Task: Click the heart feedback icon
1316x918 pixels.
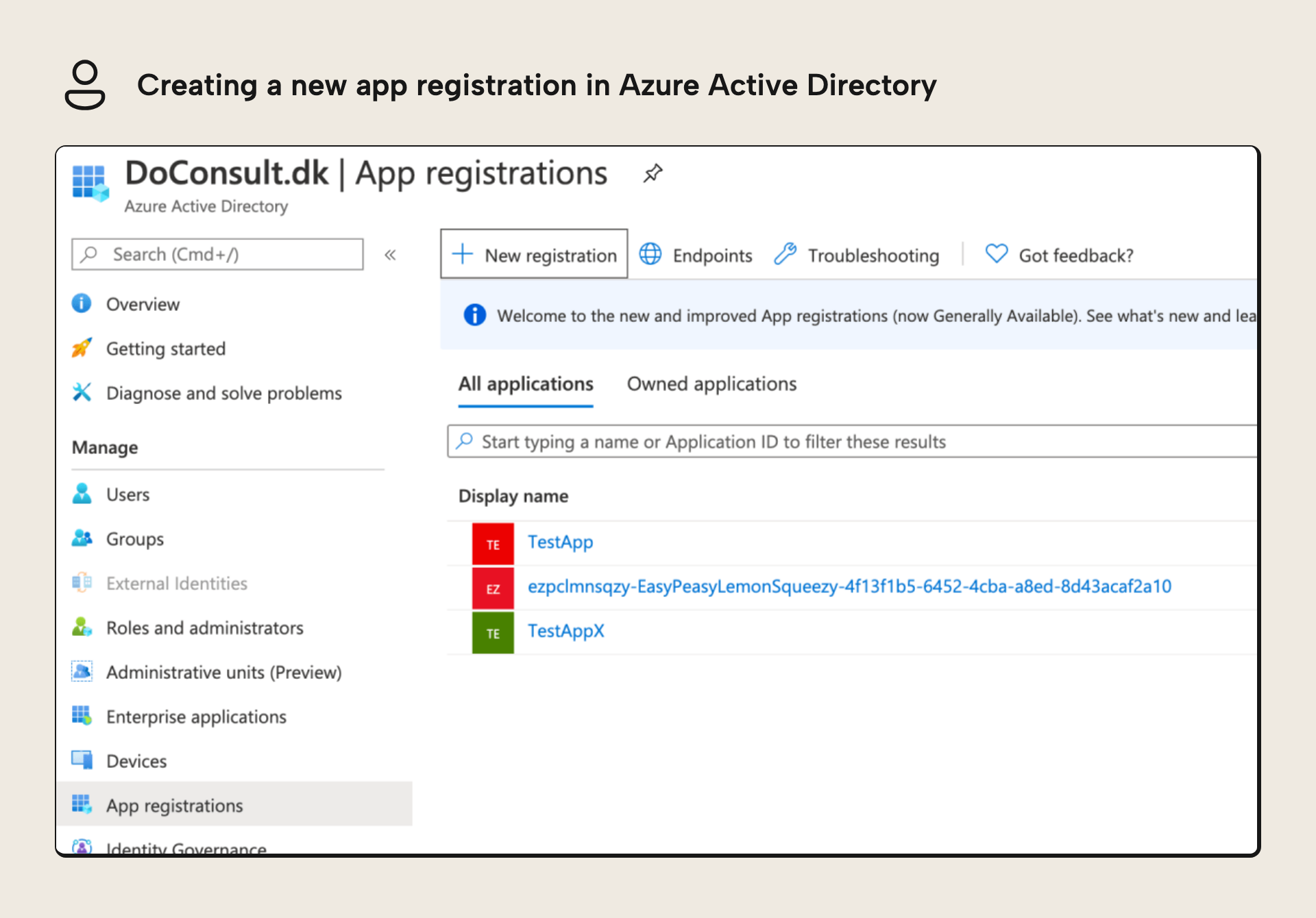Action: click(x=997, y=254)
